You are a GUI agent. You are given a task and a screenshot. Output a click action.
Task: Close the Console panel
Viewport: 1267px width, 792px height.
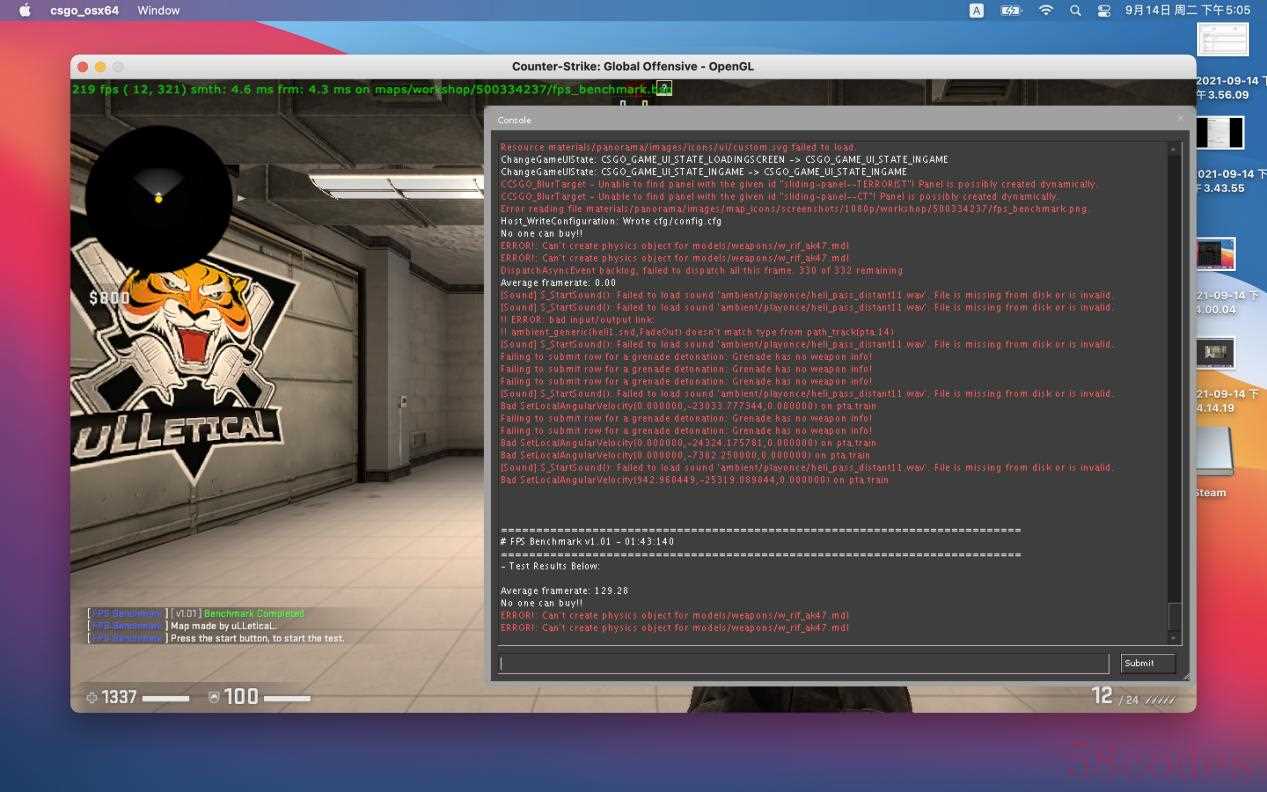point(1180,118)
